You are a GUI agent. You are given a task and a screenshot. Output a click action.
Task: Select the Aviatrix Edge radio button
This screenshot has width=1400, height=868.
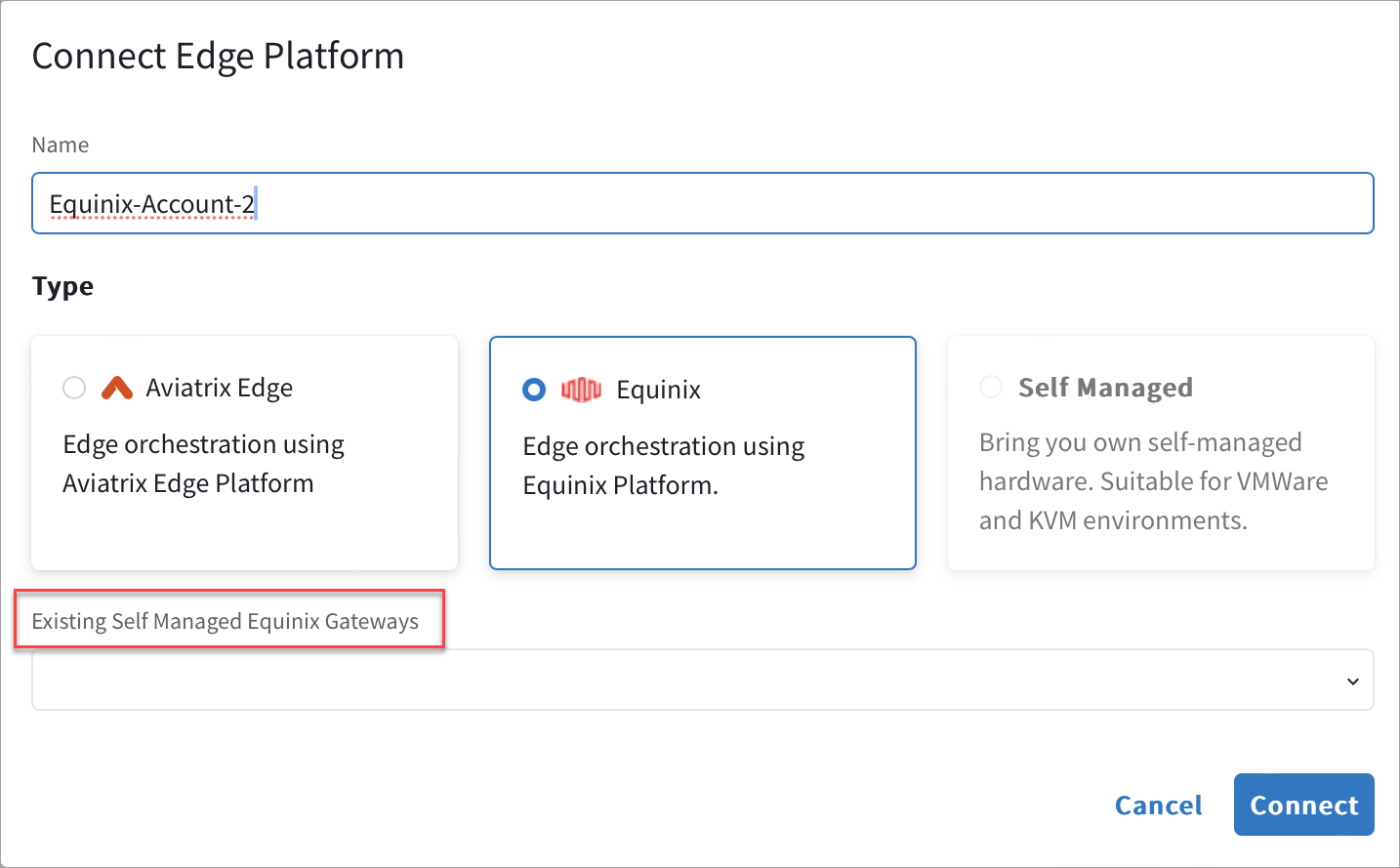[73, 388]
